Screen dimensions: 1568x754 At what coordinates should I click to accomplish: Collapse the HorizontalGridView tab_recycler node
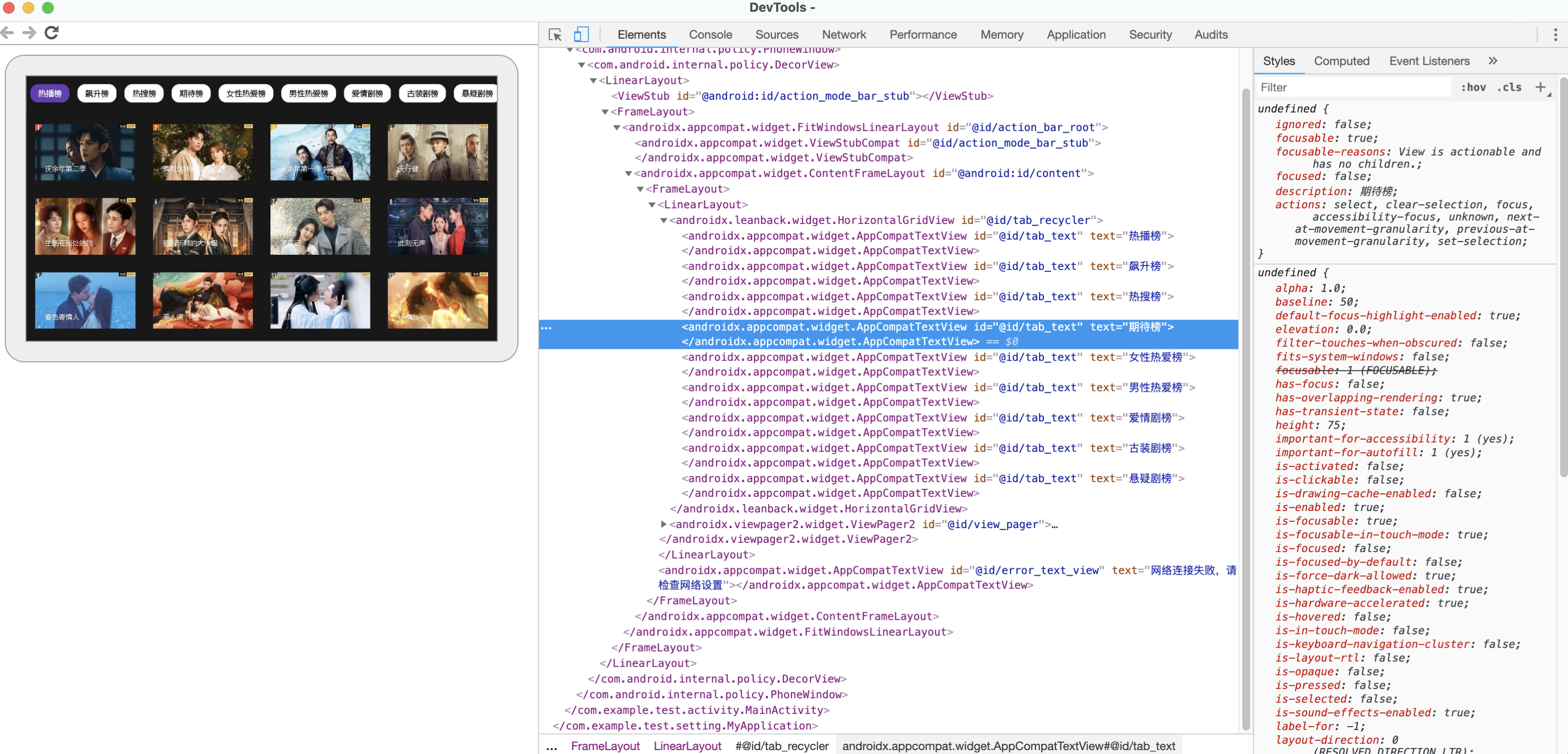pos(663,220)
